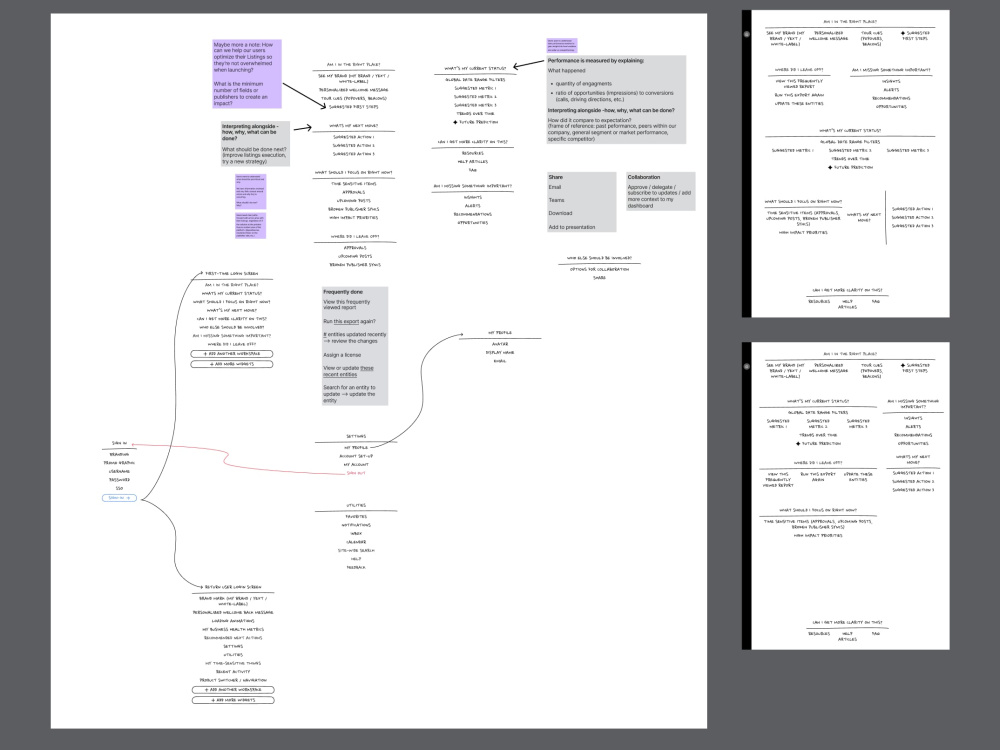Viewport: 1000px width, 750px height.
Task: Select "Teams" in the gray Share note
Action: pos(557,200)
